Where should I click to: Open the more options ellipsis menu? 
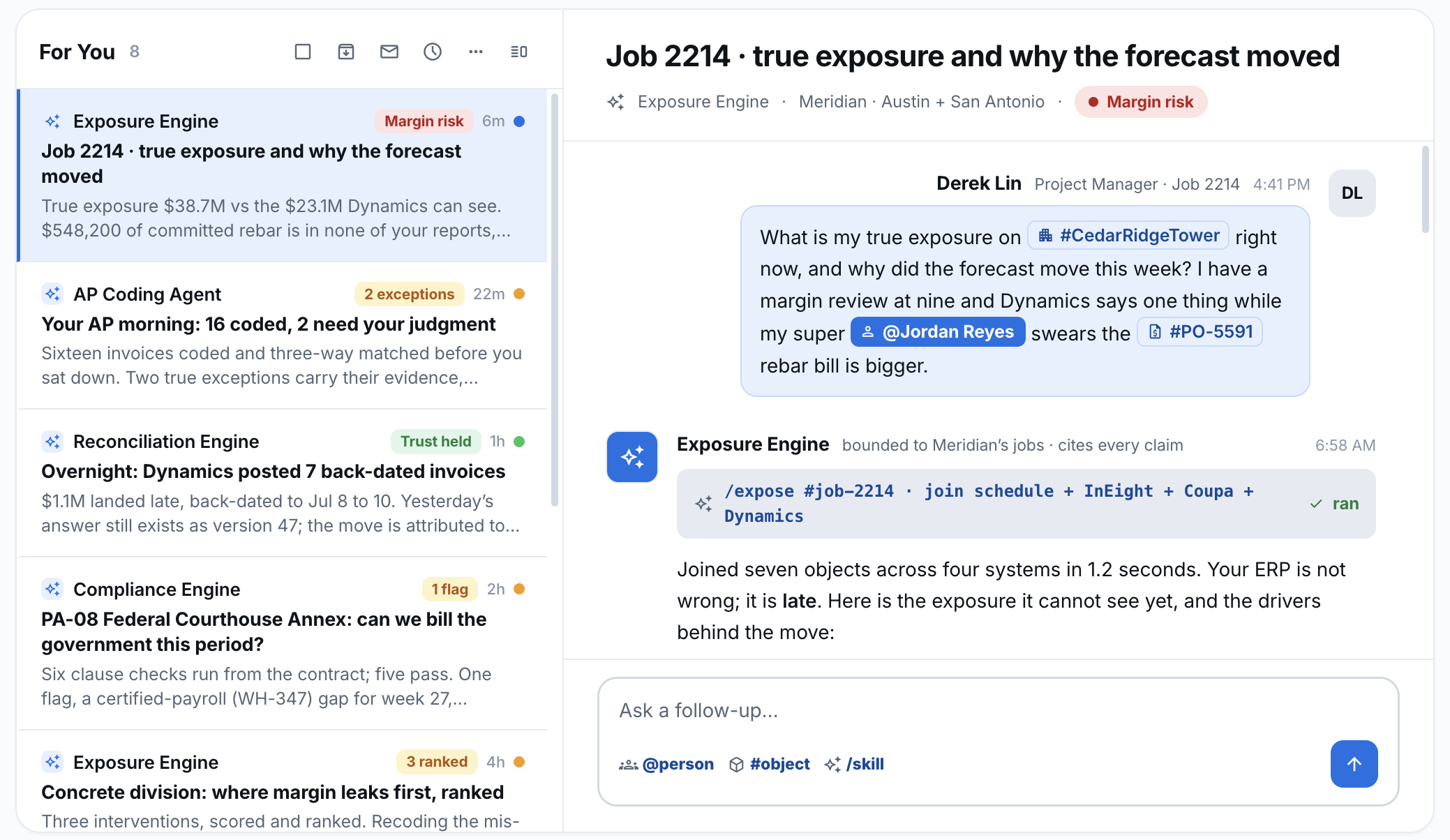coord(476,52)
